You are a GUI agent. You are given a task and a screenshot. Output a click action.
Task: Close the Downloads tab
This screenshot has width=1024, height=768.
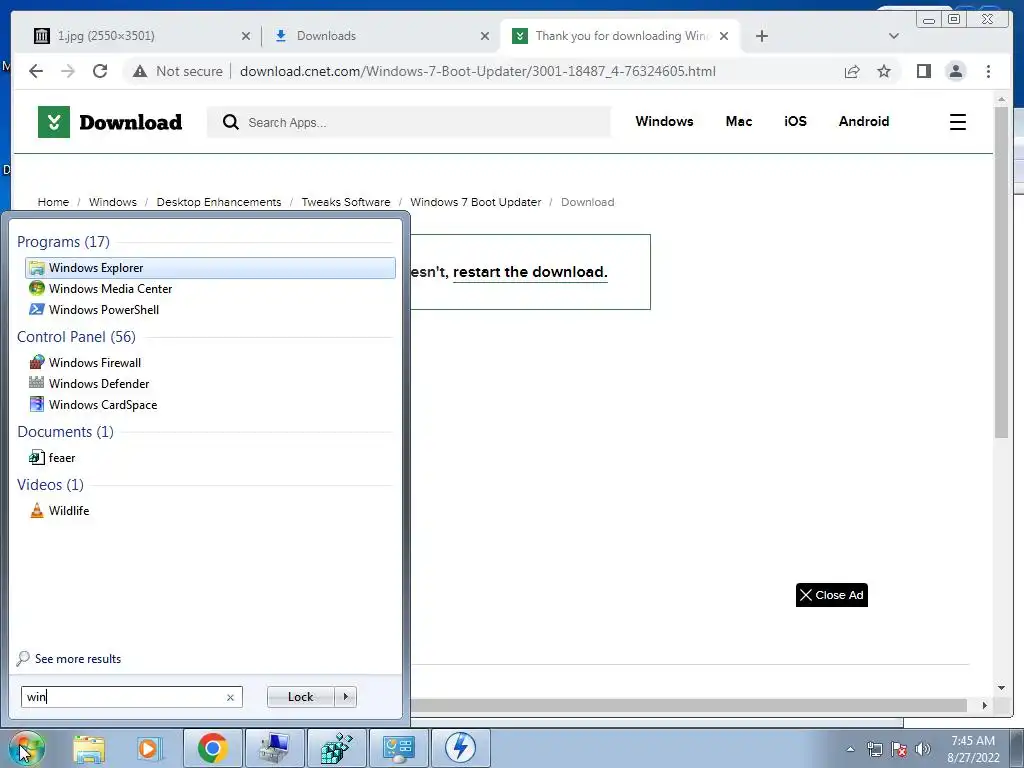pos(485,36)
